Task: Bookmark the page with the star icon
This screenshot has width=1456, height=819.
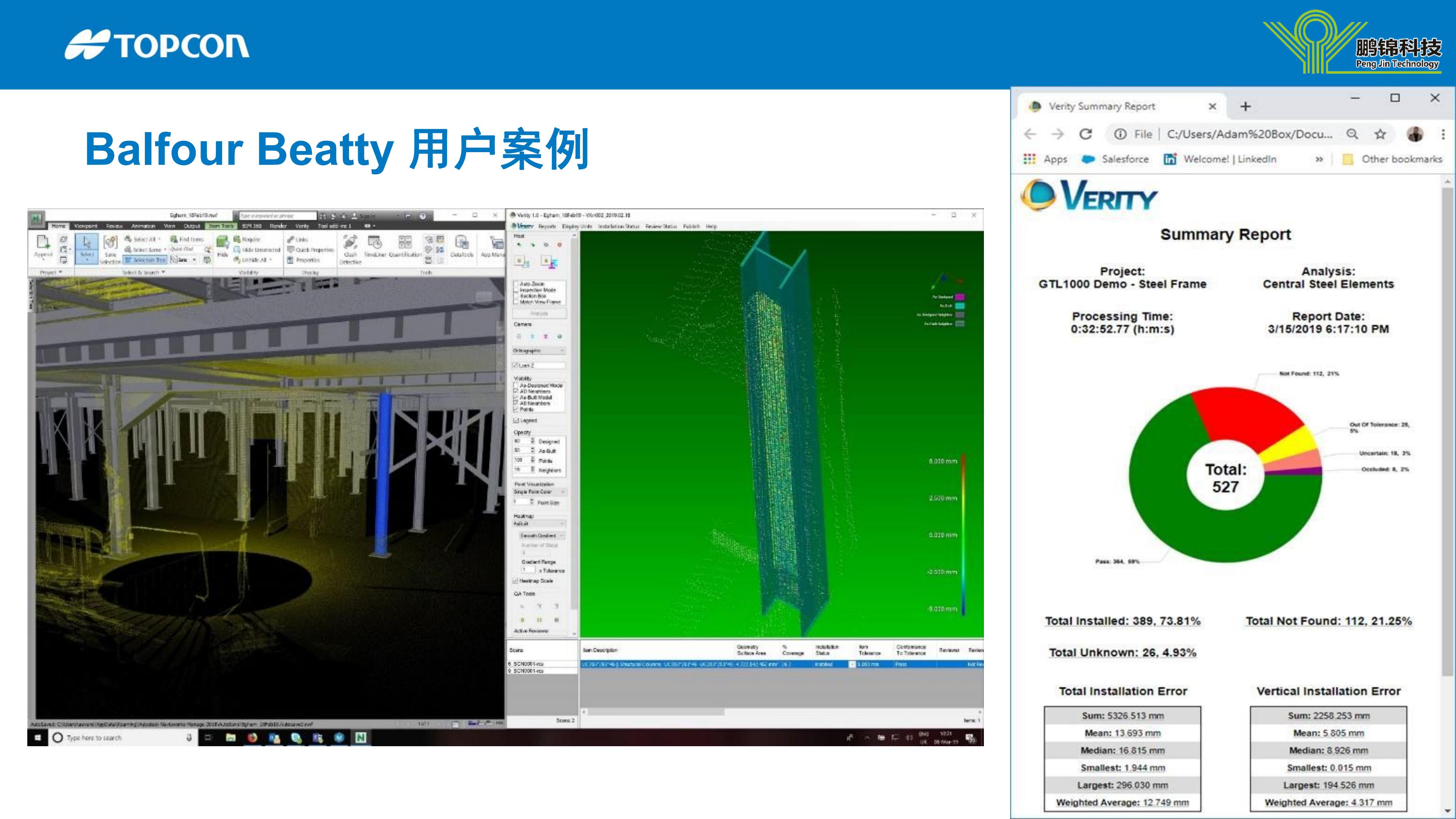Action: (x=1380, y=134)
